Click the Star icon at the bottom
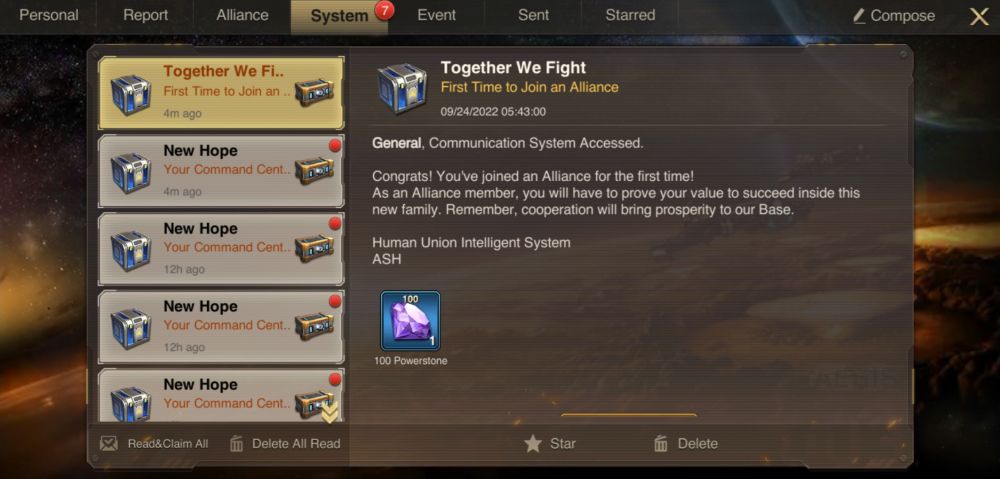 pos(533,444)
